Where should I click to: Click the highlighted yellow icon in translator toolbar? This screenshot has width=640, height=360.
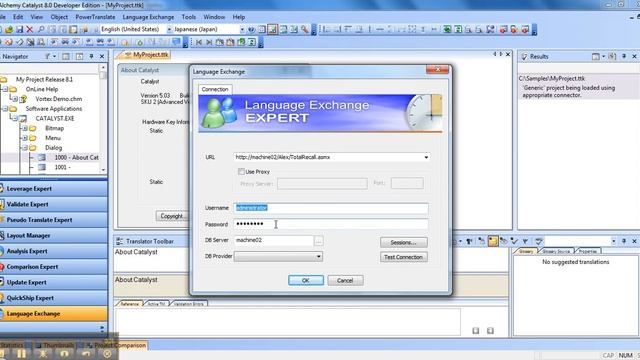(x=493, y=241)
